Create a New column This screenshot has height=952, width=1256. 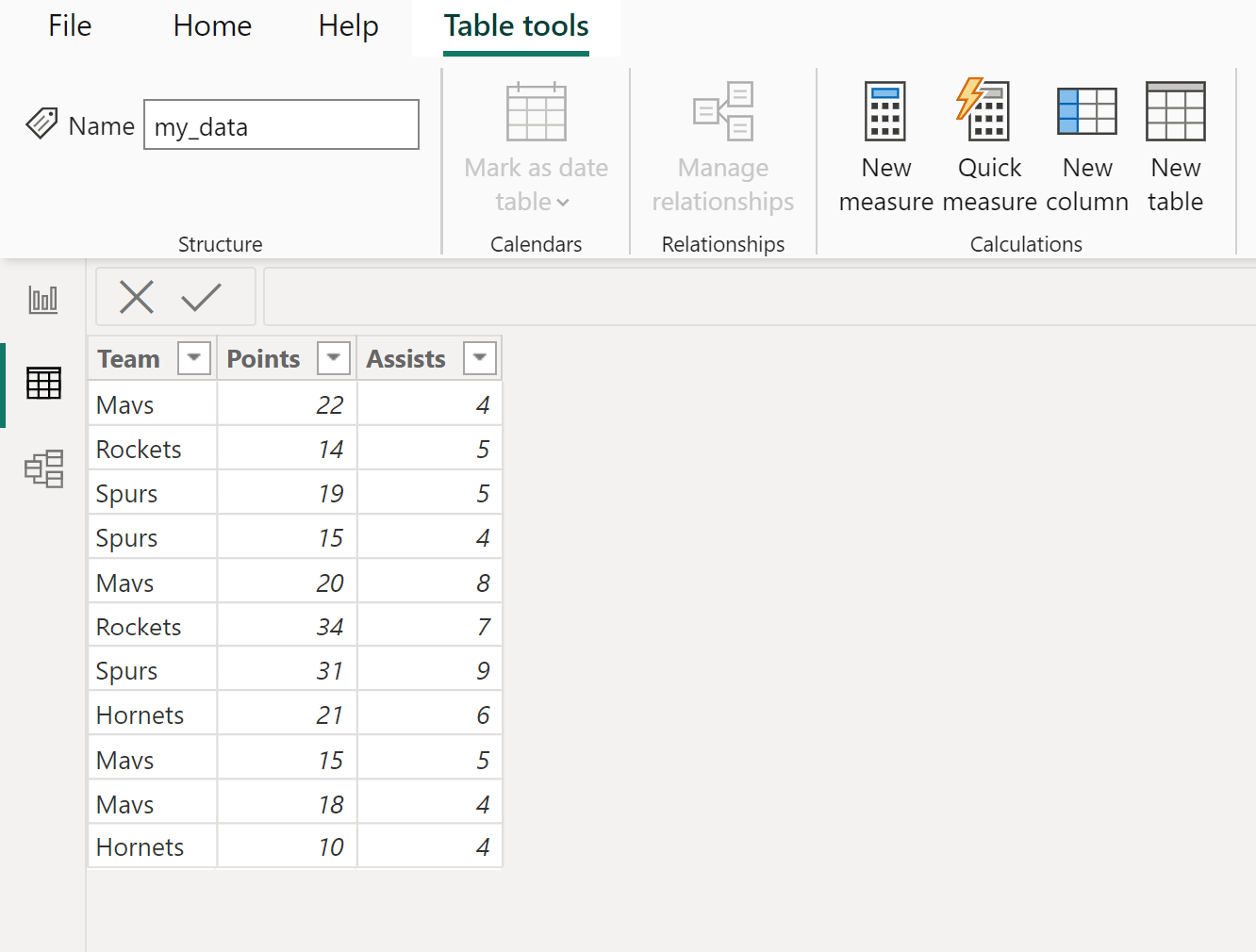click(x=1086, y=110)
